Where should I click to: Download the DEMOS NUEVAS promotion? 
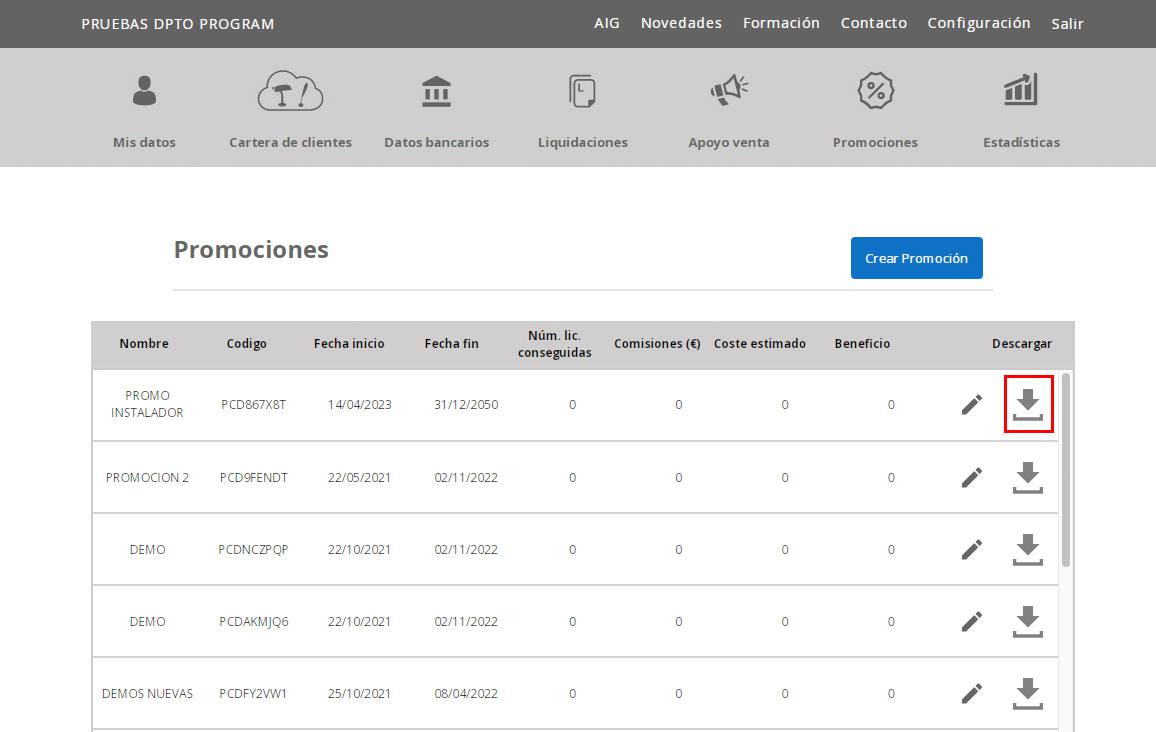pos(1027,694)
